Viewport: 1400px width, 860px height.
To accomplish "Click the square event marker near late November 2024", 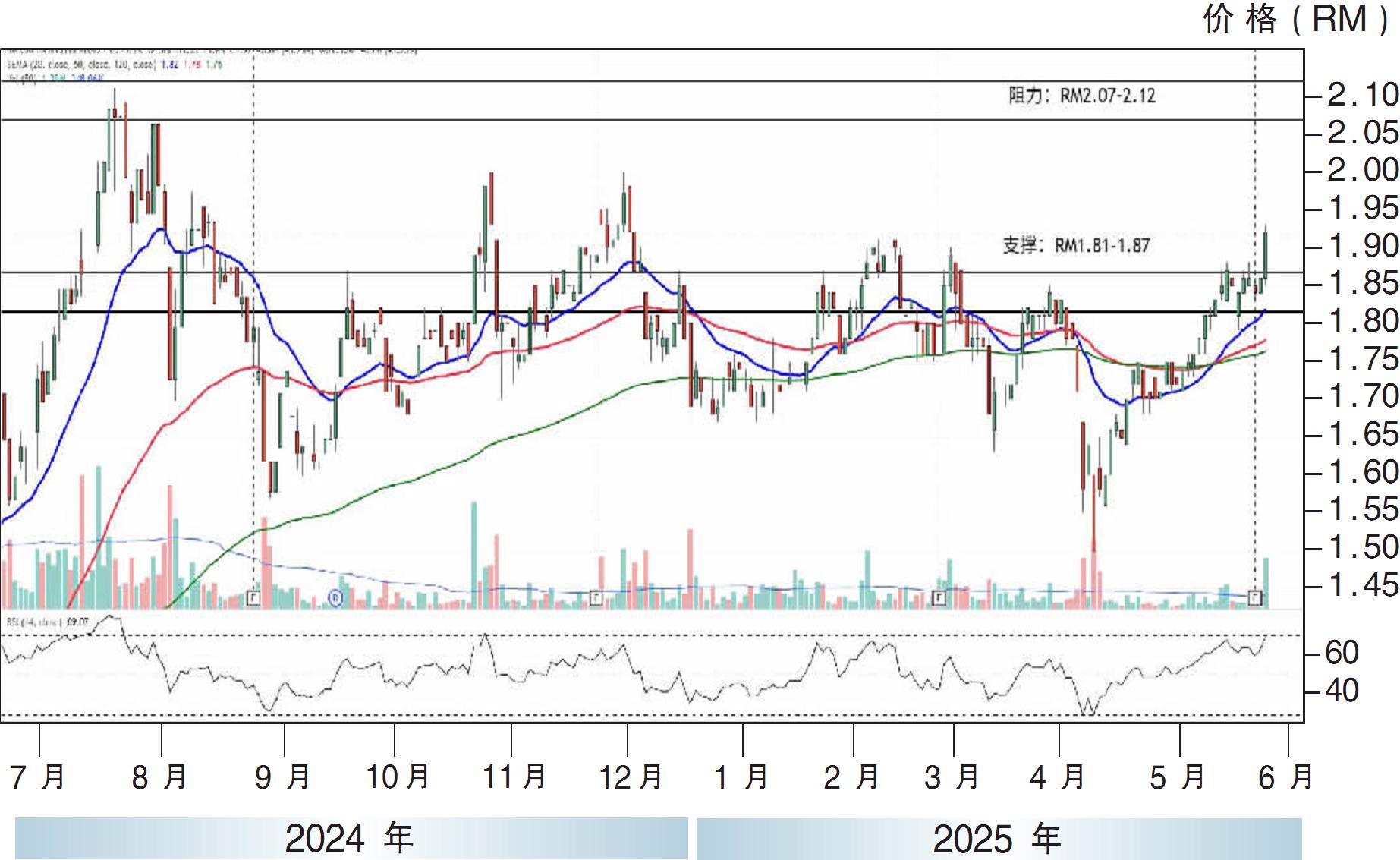I will click(x=596, y=598).
